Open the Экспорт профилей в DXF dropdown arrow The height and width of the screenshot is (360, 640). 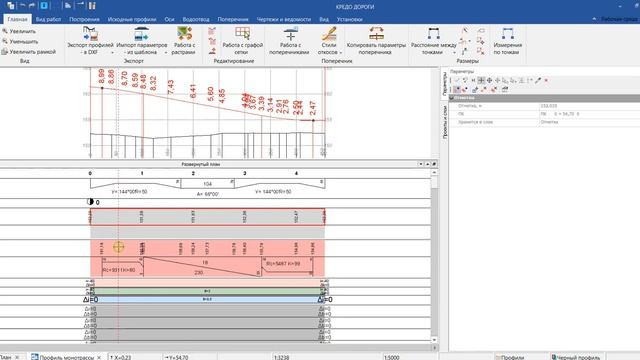click(x=112, y=53)
